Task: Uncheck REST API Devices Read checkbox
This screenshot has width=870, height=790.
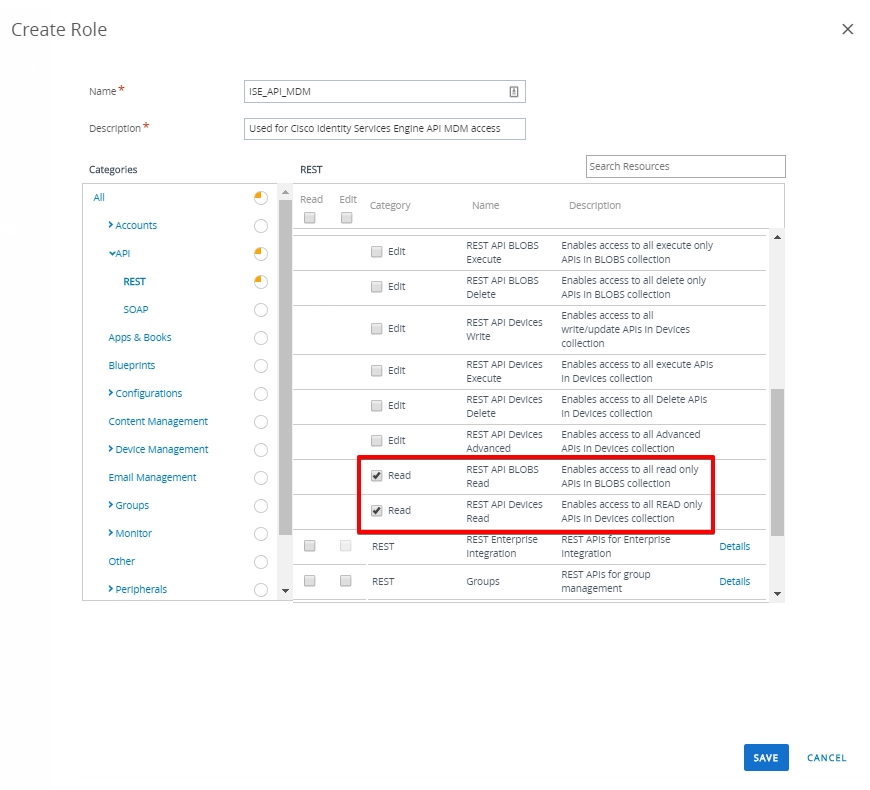Action: (x=377, y=511)
